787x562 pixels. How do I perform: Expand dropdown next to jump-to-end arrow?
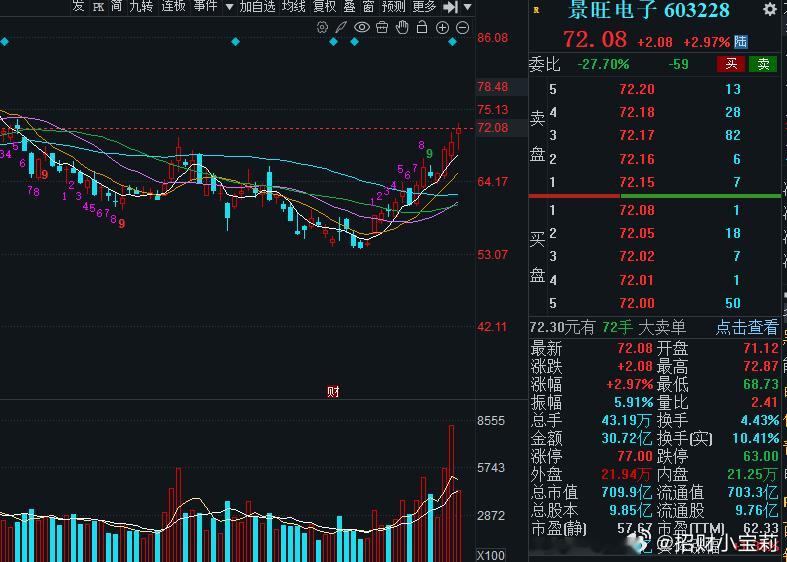(x=467, y=8)
